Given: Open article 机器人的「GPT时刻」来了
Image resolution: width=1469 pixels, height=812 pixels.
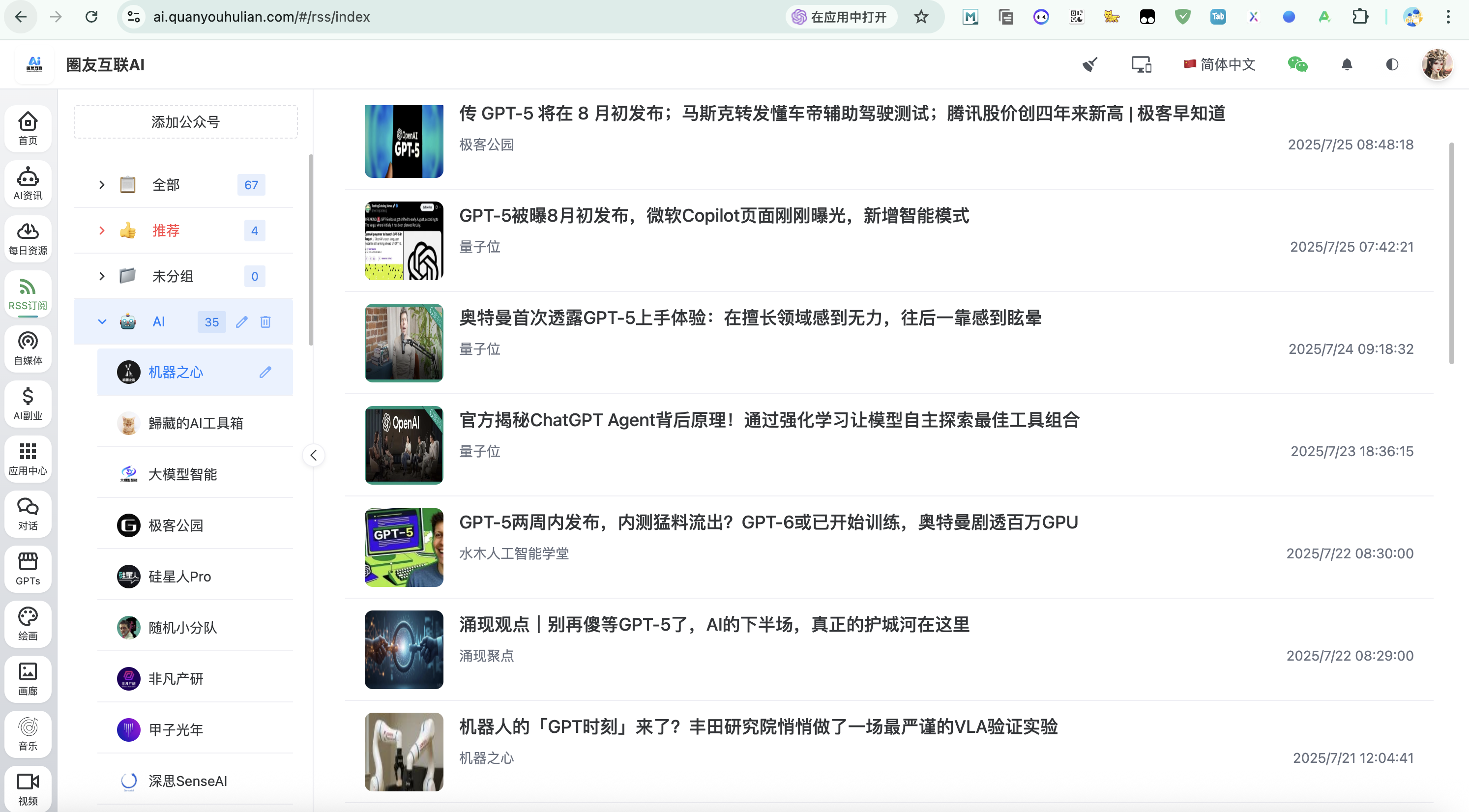Looking at the screenshot, I should [x=759, y=726].
